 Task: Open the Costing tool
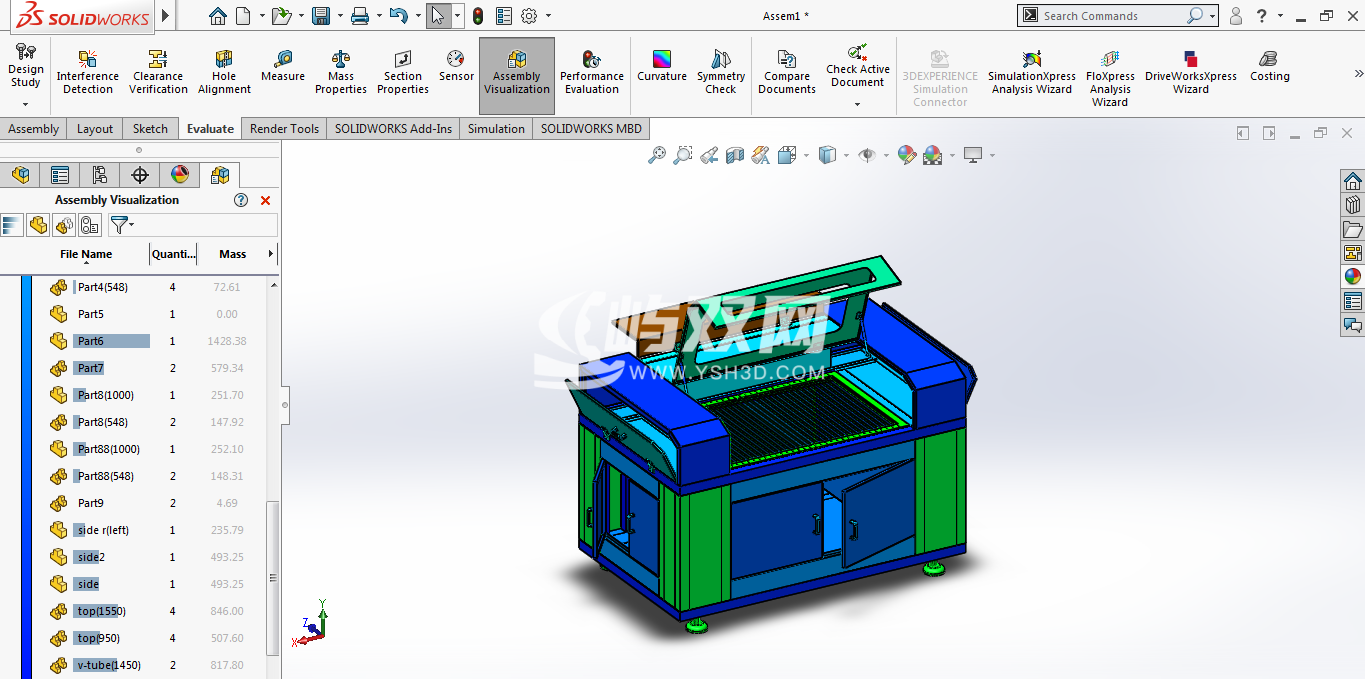tap(1269, 65)
